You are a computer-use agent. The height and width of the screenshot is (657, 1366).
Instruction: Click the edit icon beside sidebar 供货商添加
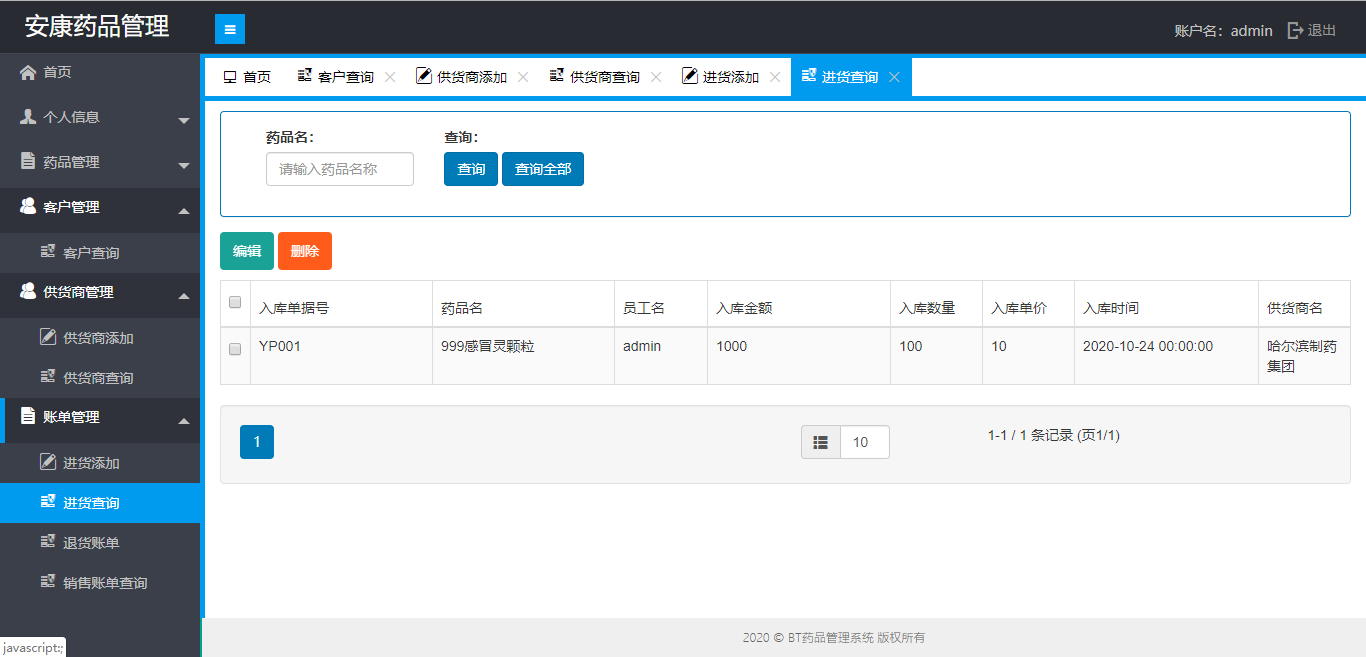47,337
